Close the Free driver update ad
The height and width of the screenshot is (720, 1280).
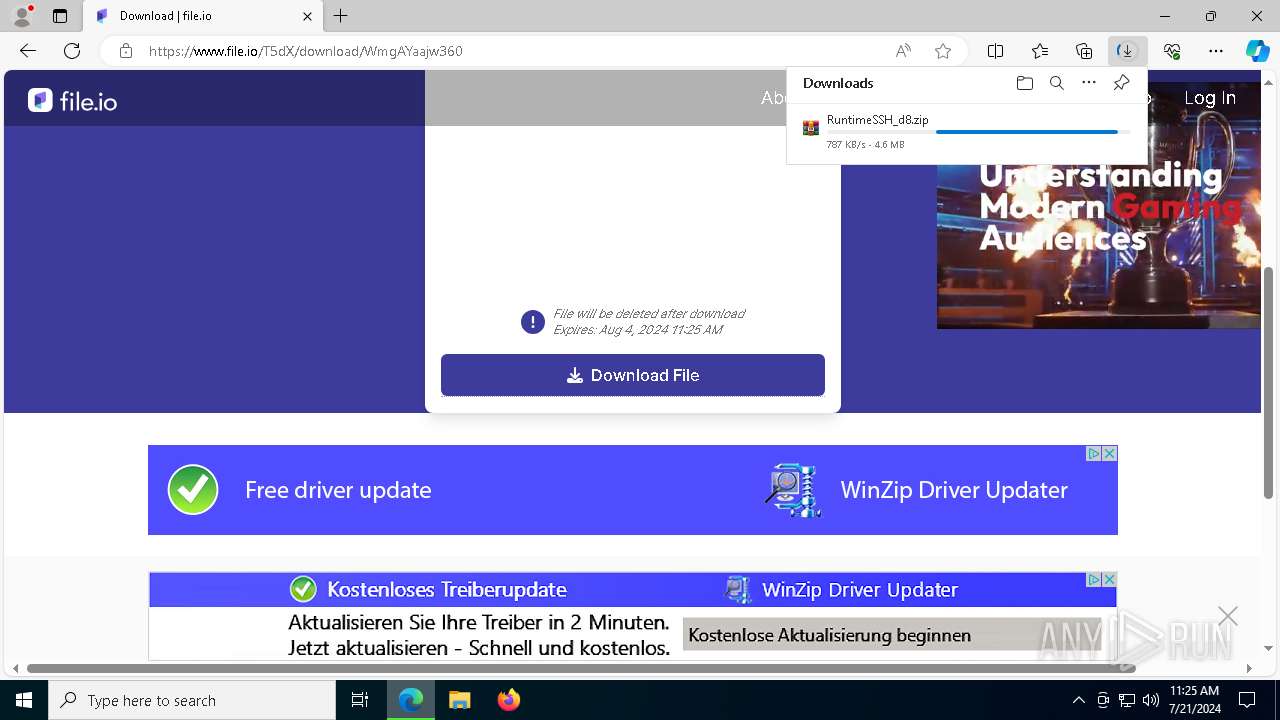1109,453
